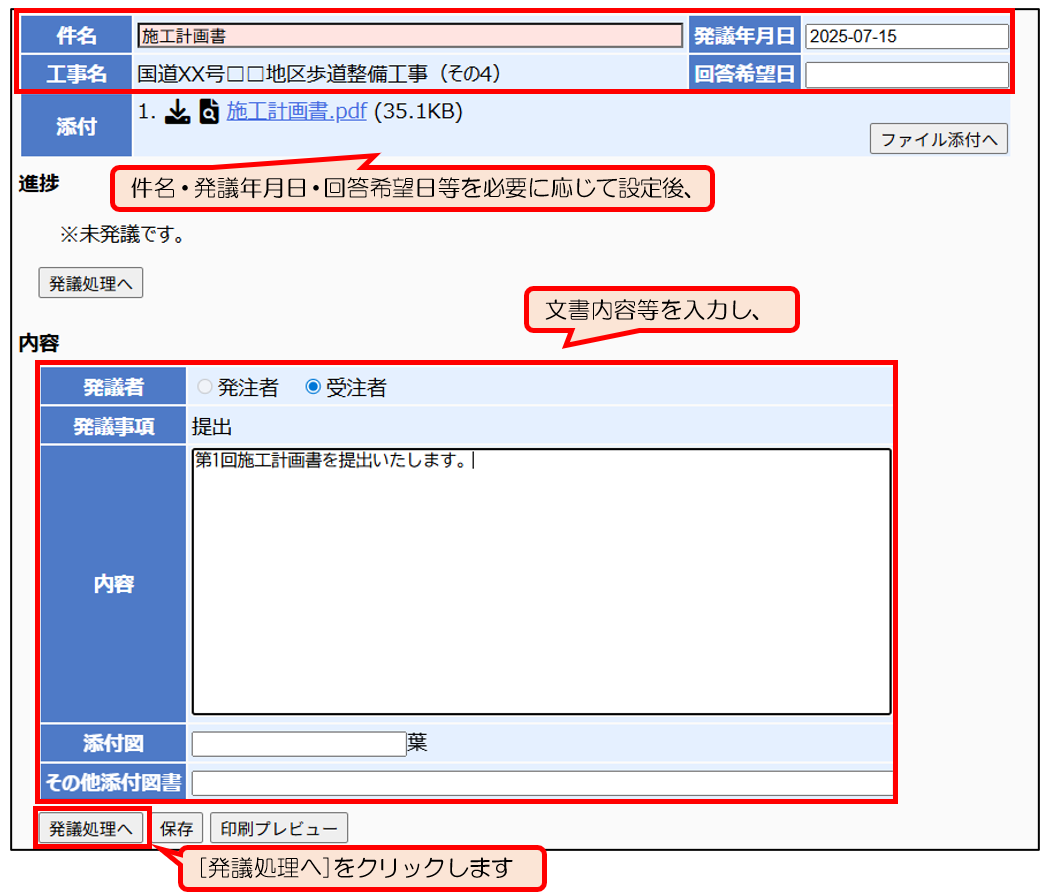Viewport: 1046px width, 895px height.
Task: Click the 工事名 text 国道XX号□□地区歩道整備工事
Action: tap(318, 74)
